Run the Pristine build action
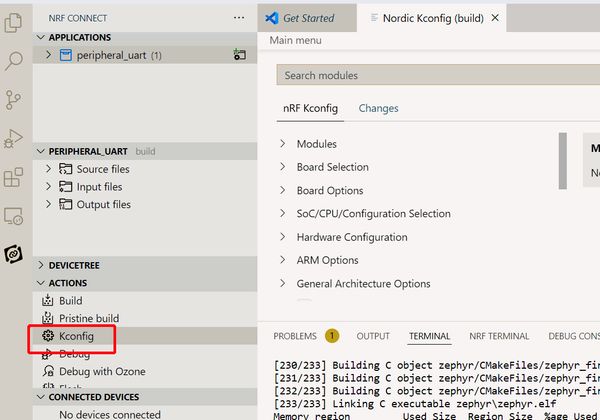Image resolution: width=600 pixels, height=420 pixels. (89, 318)
